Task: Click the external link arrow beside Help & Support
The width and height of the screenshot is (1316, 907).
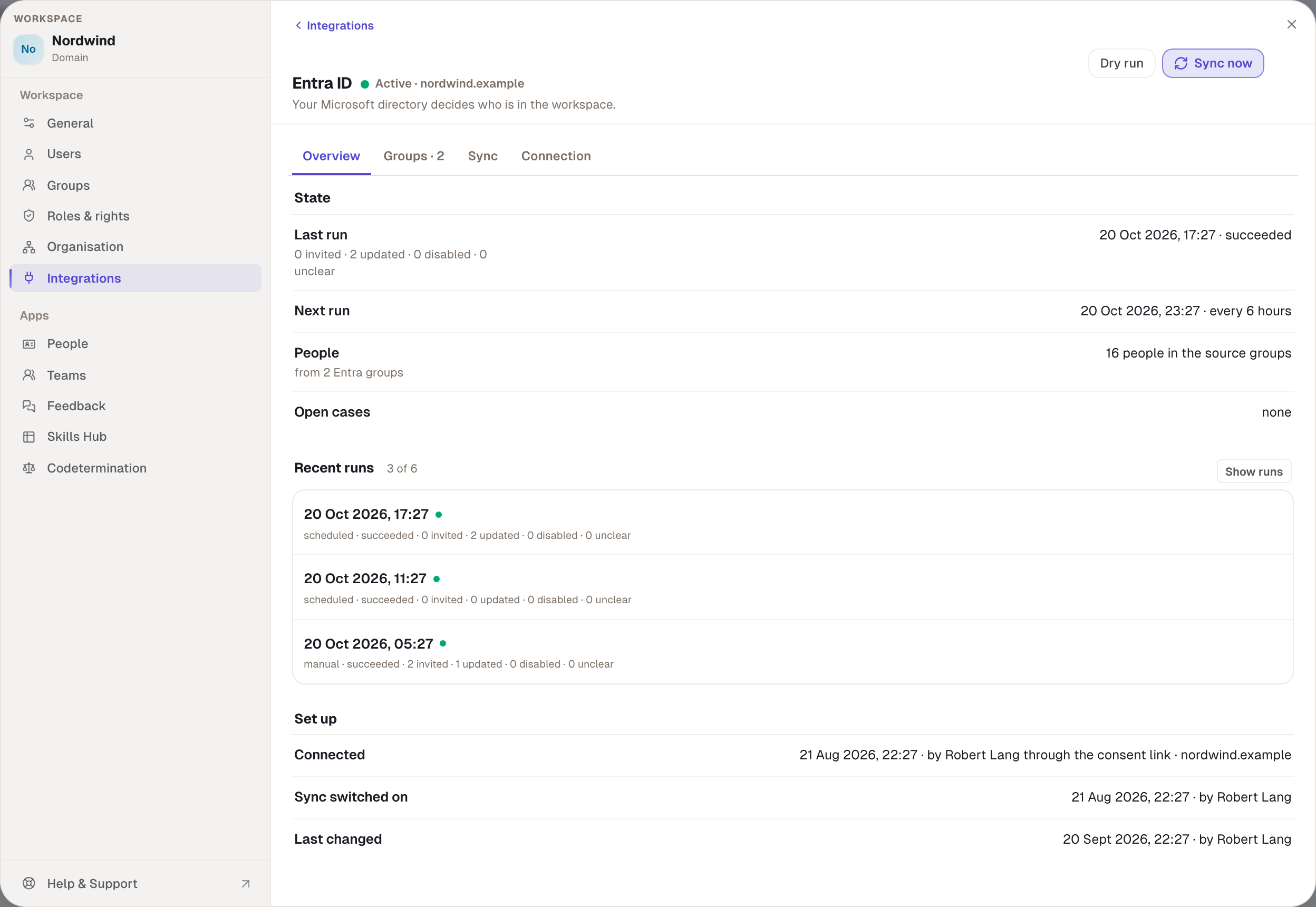Action: [246, 884]
